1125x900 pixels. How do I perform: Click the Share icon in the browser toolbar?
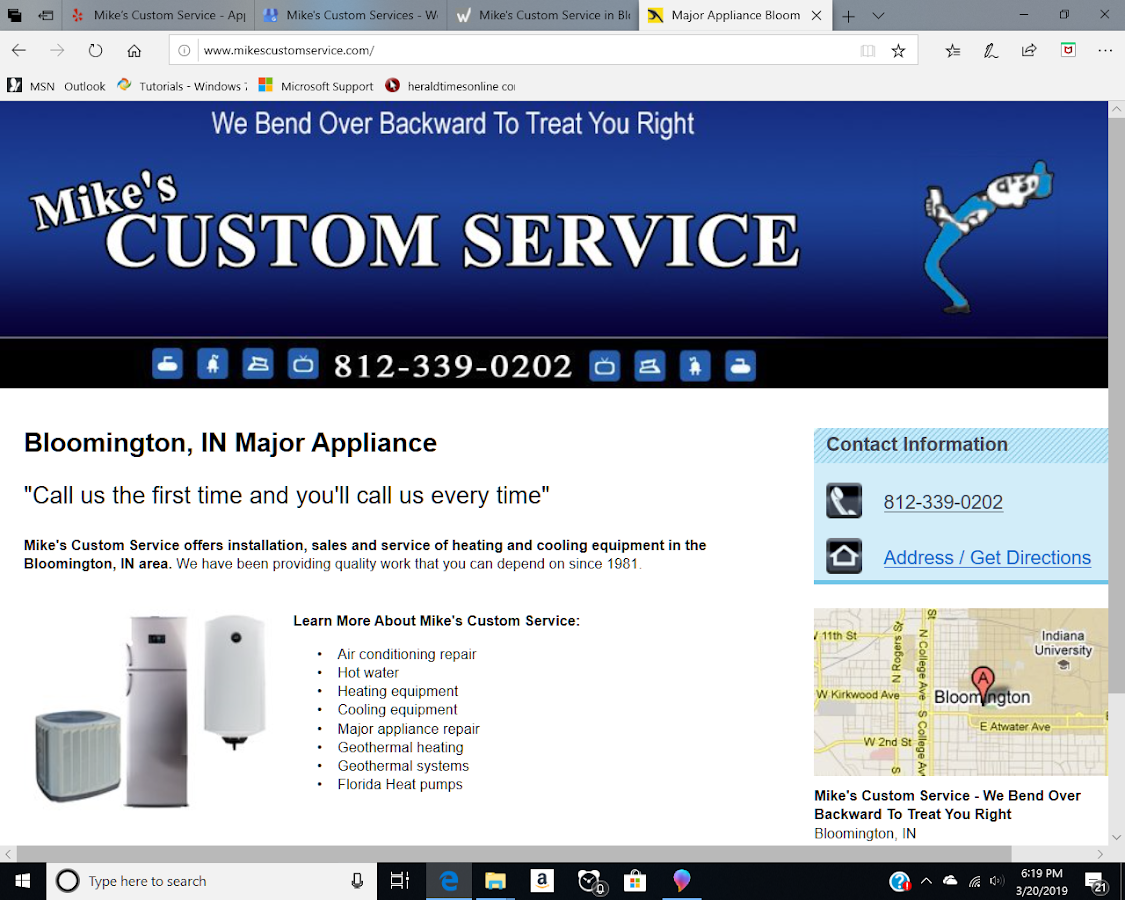pos(1028,50)
